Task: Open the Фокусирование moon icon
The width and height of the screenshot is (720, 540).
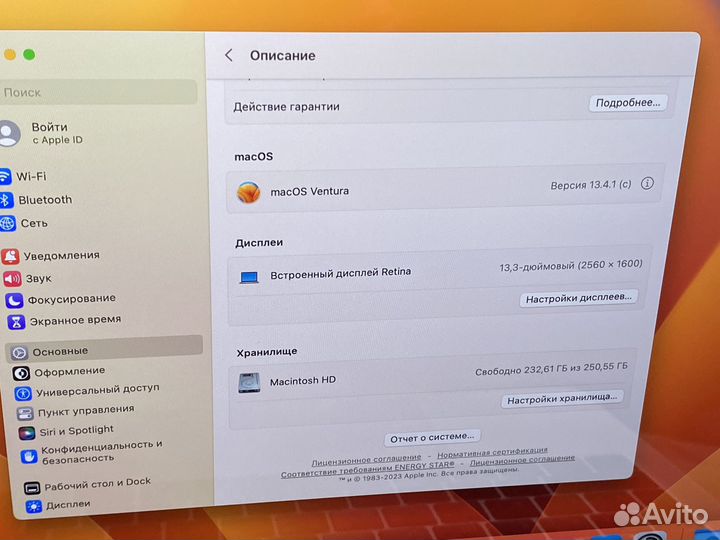Action: 14,301
